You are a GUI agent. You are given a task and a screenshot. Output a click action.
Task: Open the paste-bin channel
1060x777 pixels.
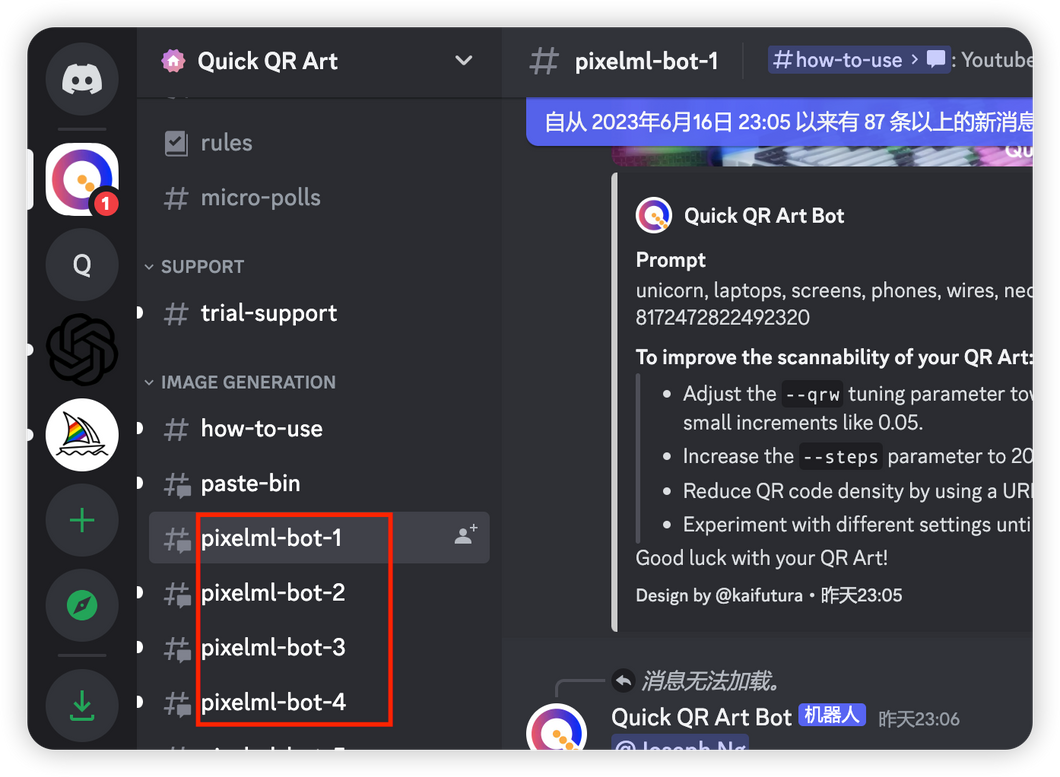point(319,484)
